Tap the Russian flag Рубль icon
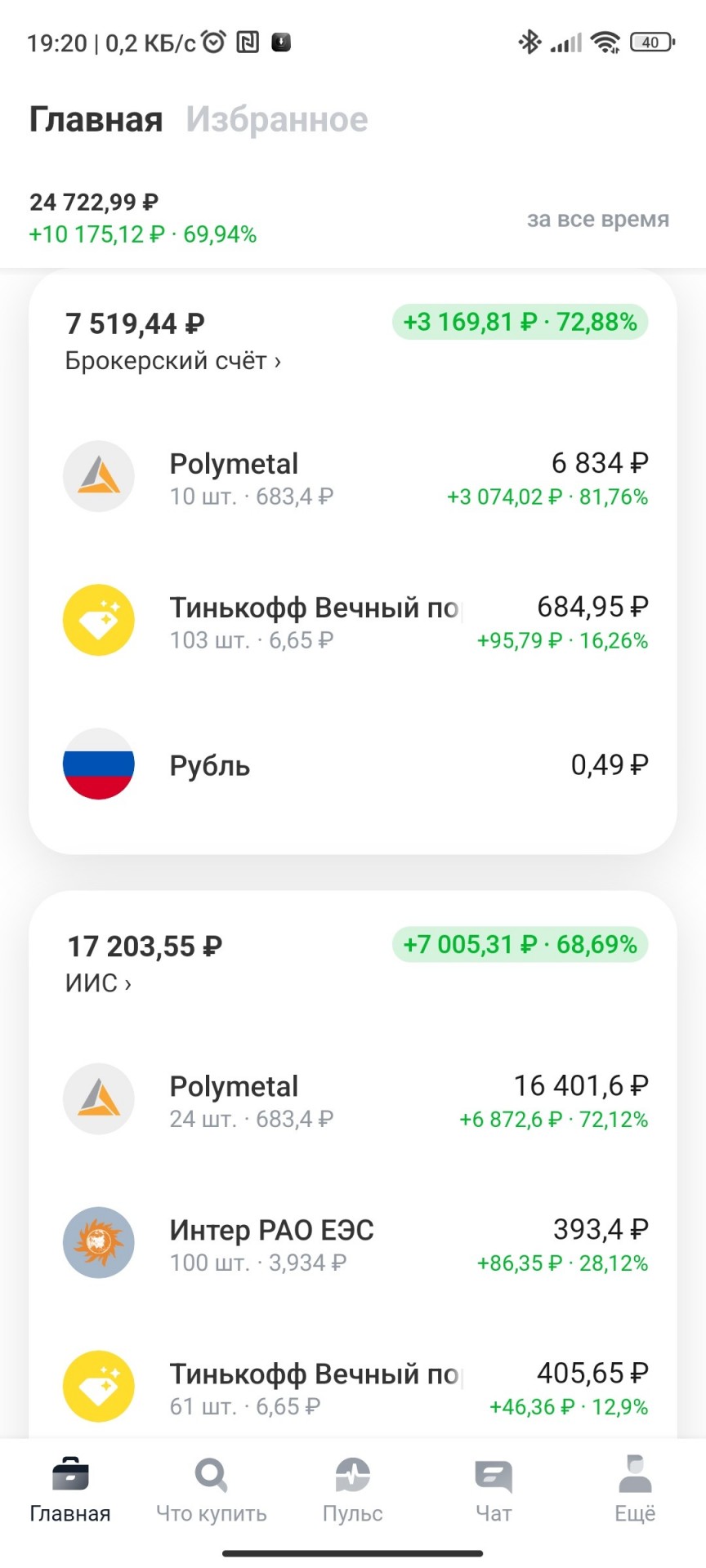The width and height of the screenshot is (706, 1568). click(x=99, y=764)
